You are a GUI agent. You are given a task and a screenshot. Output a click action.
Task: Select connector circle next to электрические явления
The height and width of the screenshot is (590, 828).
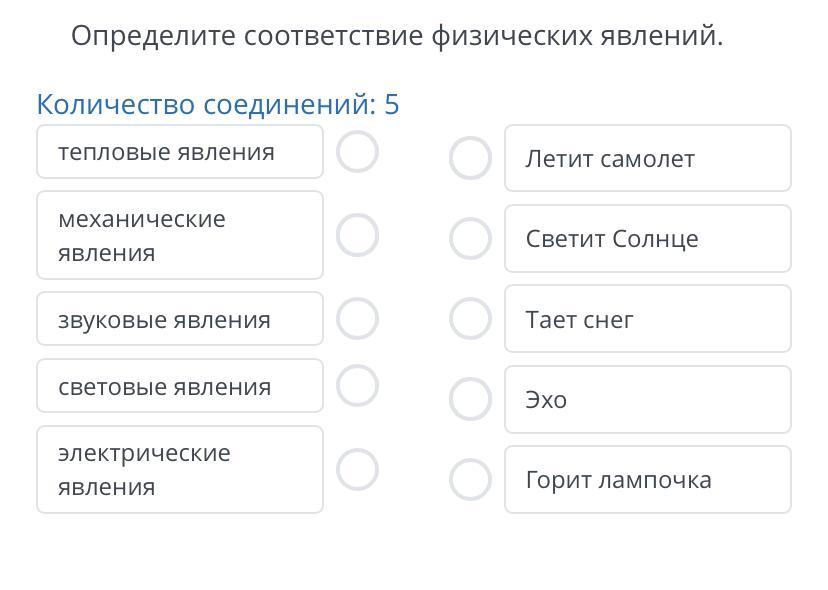point(358,469)
